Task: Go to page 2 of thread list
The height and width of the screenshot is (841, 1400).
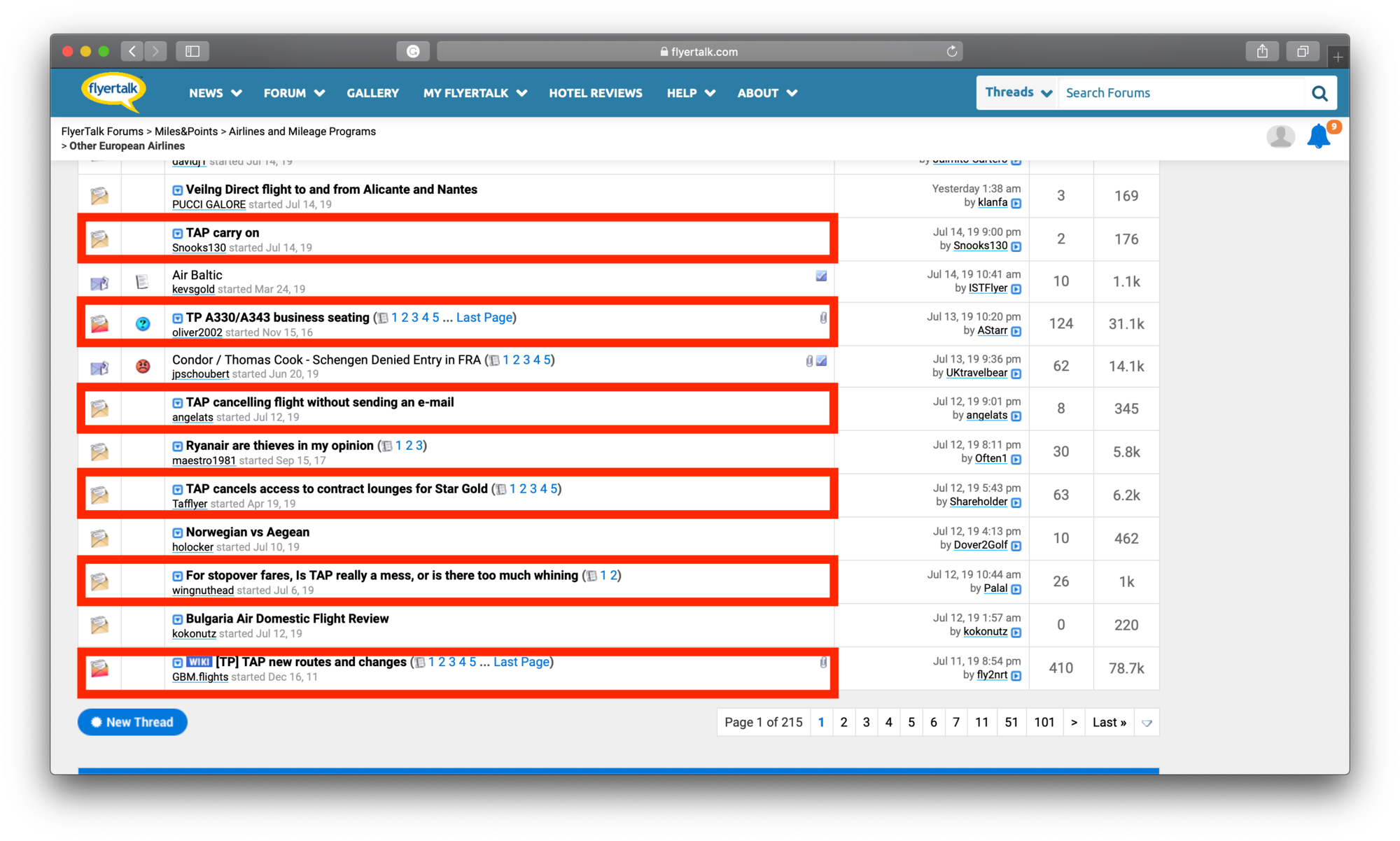Action: [843, 723]
